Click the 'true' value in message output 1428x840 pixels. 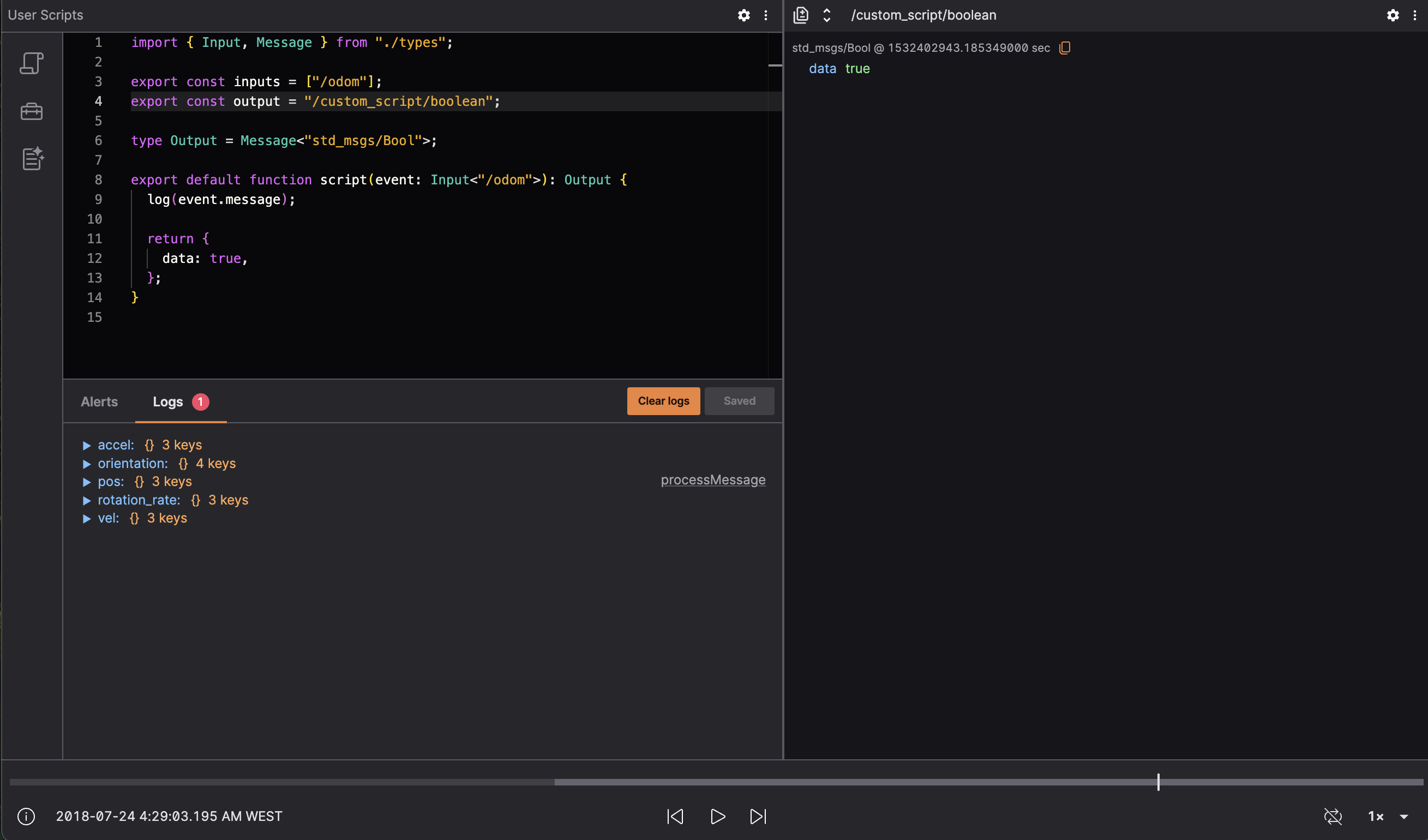(857, 69)
